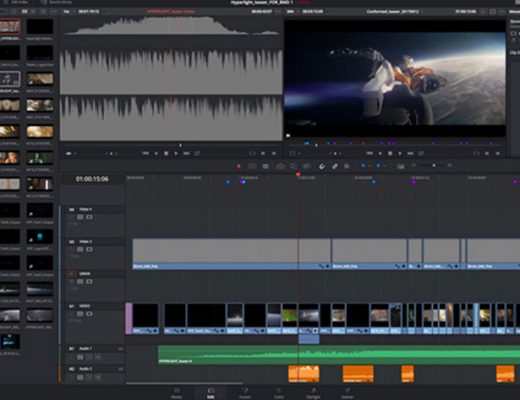
Task: Open the flag color dropdown arrow
Action: (x=369, y=165)
